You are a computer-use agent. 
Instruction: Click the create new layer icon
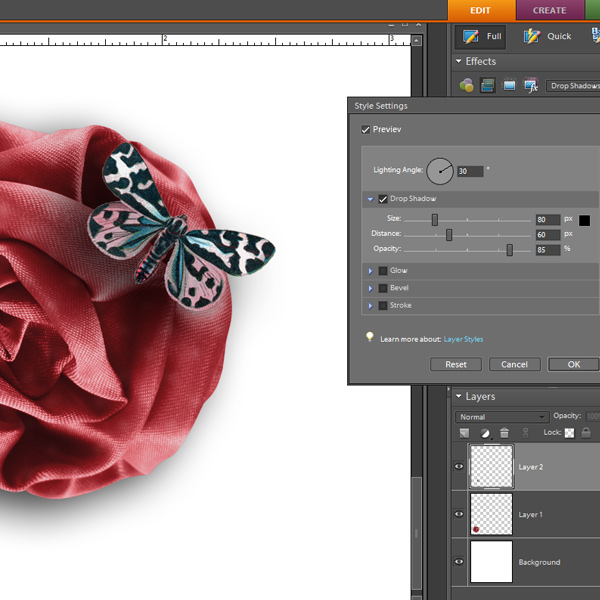click(466, 433)
